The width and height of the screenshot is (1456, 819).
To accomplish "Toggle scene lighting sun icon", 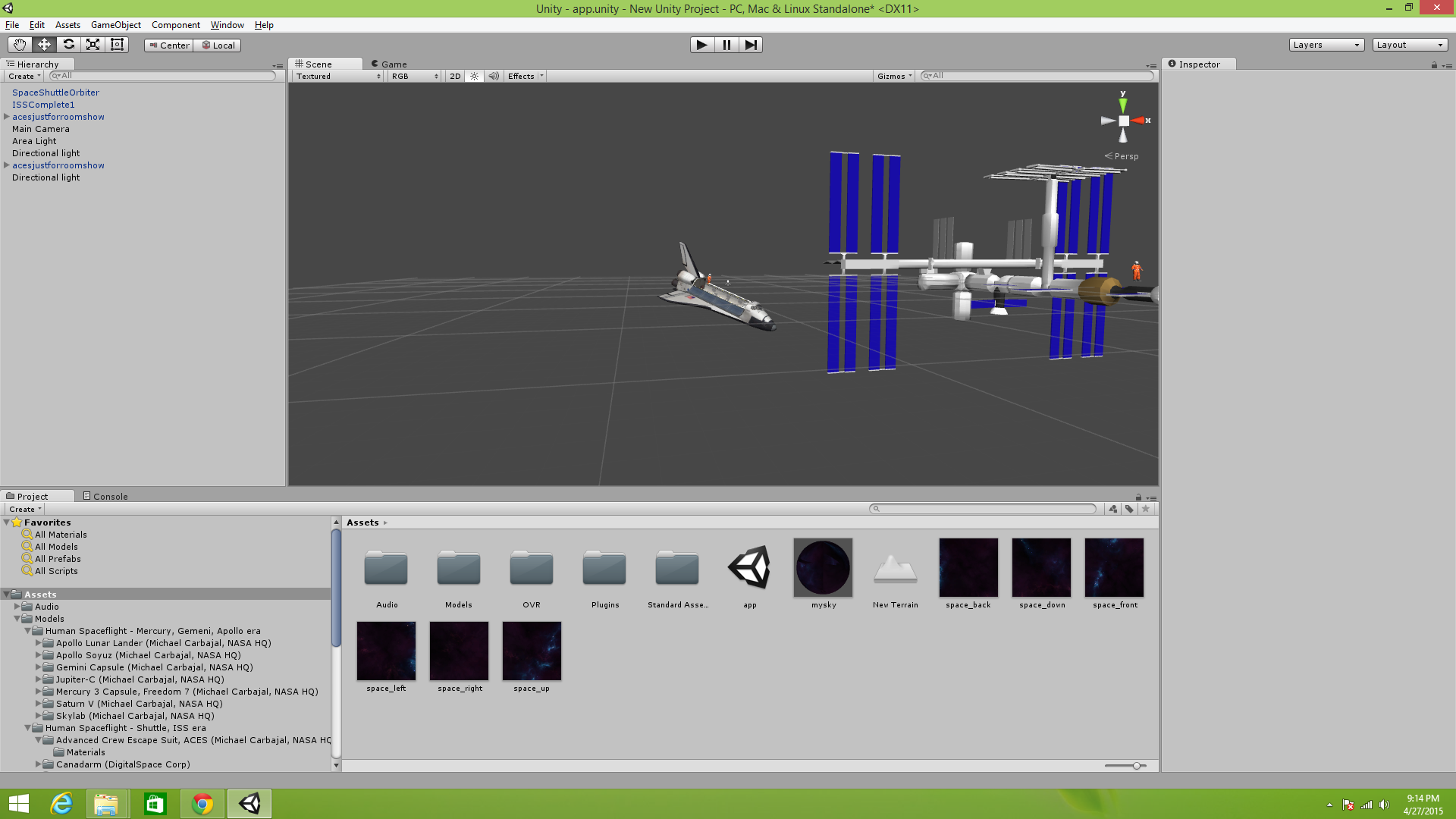I will coord(474,77).
